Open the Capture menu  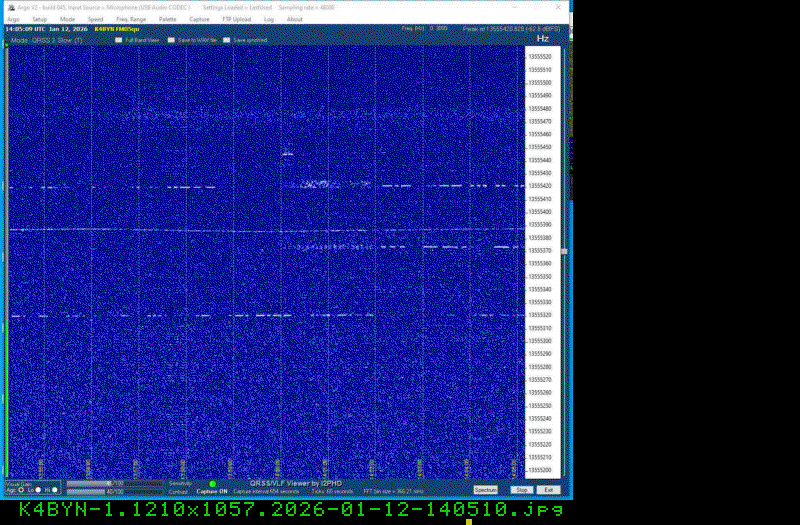click(x=199, y=19)
